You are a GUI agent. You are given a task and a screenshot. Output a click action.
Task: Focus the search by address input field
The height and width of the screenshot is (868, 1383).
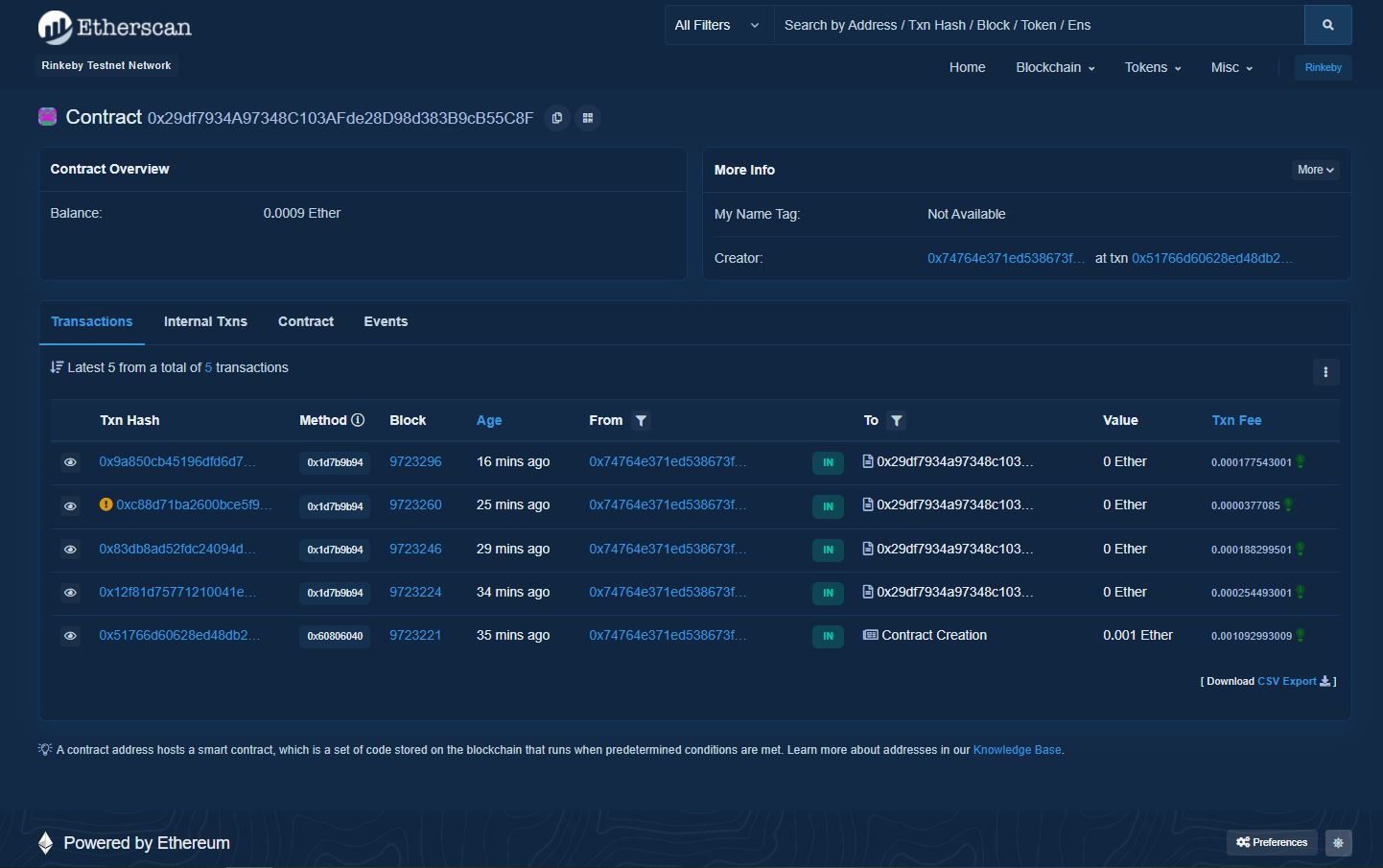1039,25
